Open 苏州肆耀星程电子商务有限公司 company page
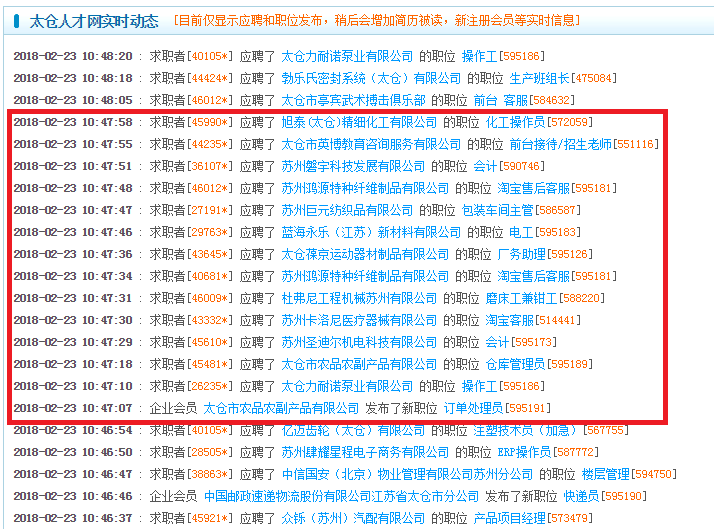 coord(365,452)
